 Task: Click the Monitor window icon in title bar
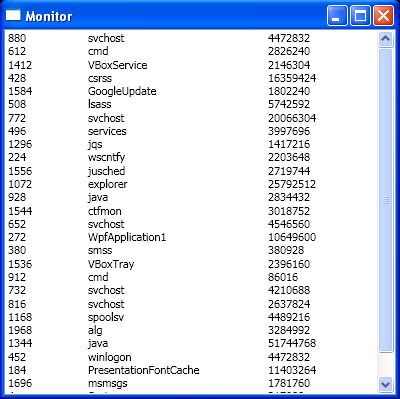tap(13, 15)
